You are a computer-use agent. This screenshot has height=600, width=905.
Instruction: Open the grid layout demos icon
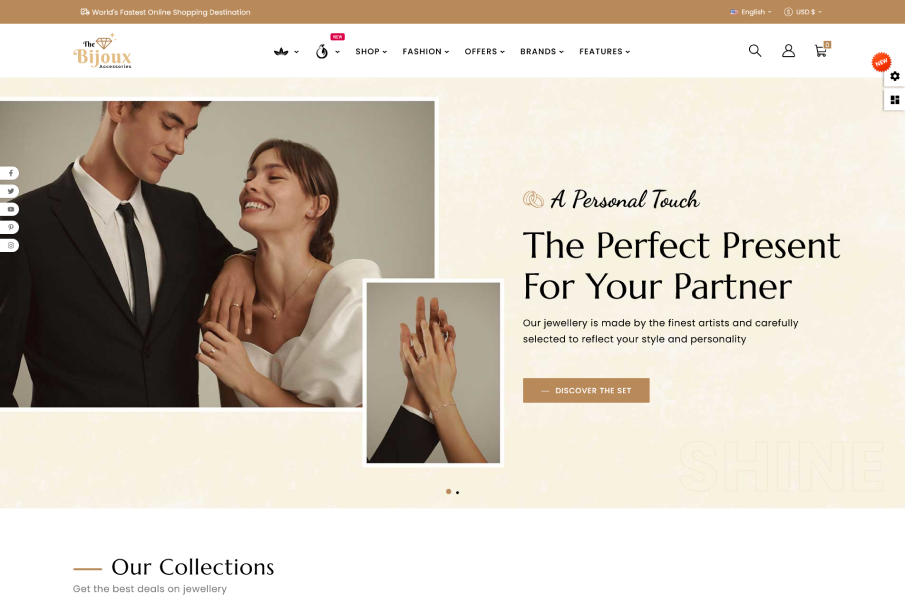(895, 100)
